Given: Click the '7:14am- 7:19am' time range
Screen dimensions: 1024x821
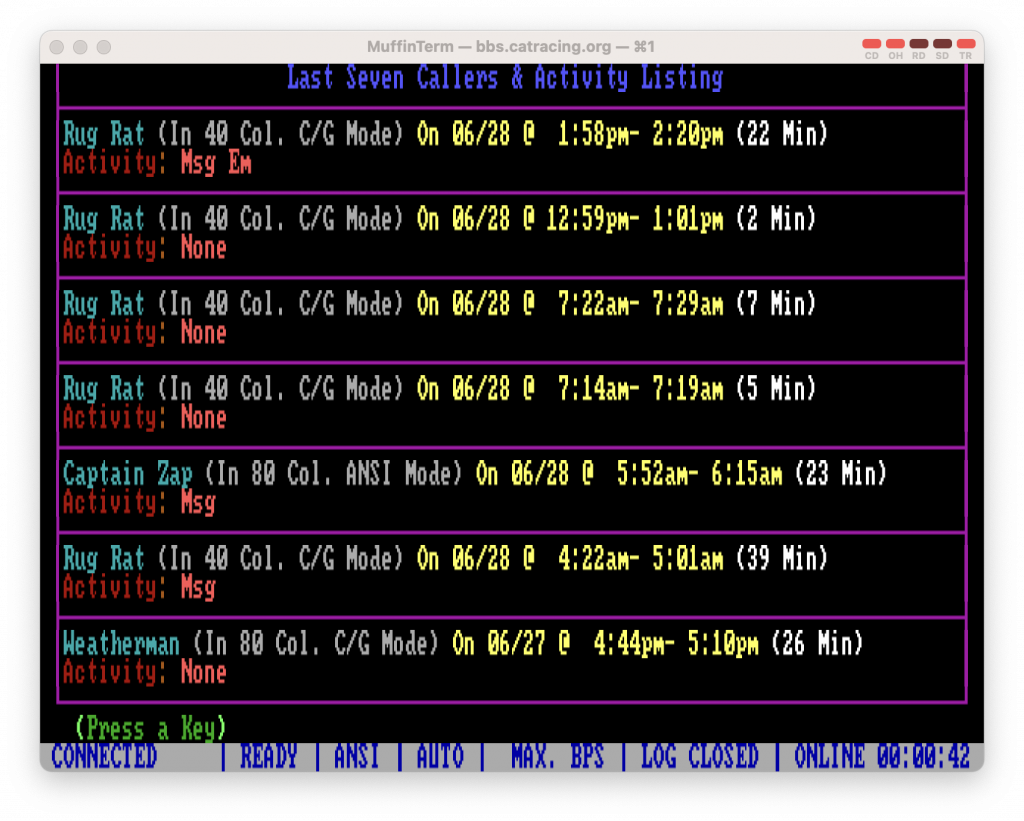Looking at the screenshot, I should tap(641, 389).
